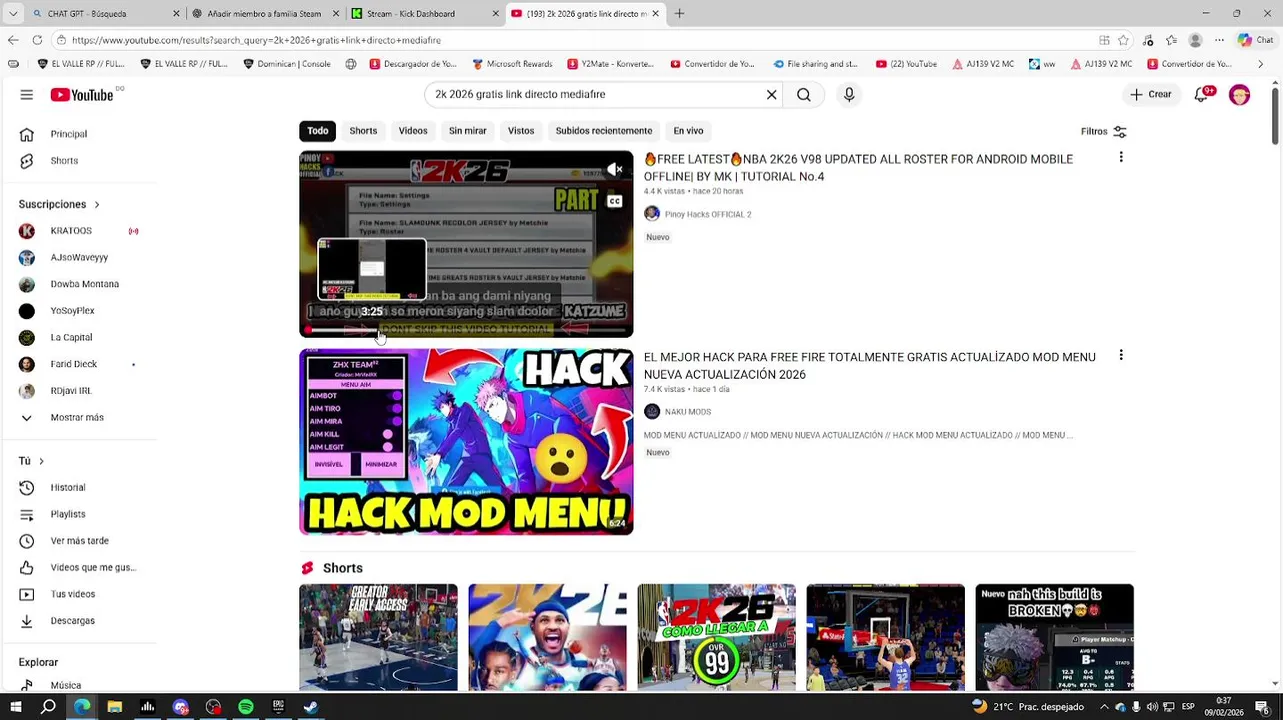
Task: Seek on the video preview progress bar
Action: point(466,328)
